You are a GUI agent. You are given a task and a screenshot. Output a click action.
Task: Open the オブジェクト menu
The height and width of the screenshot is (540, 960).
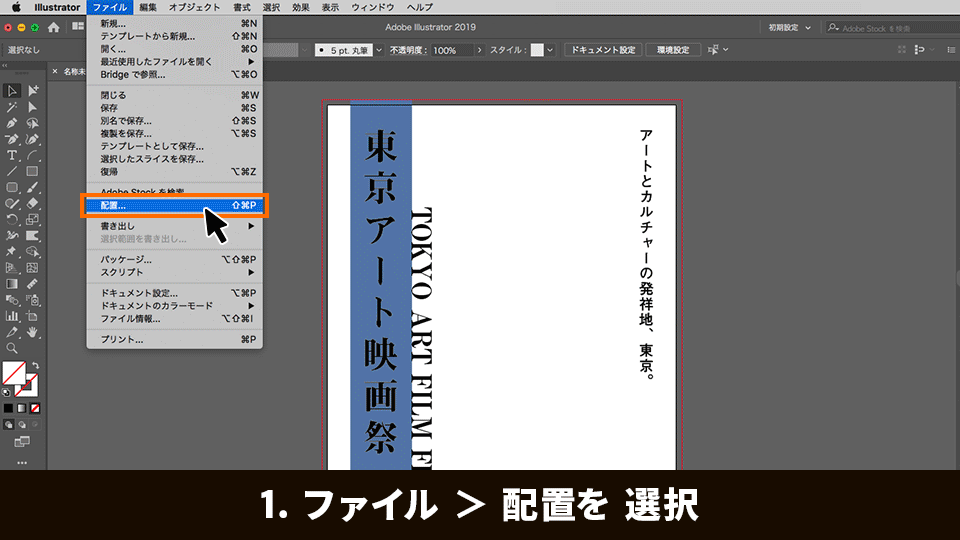pyautogui.click(x=194, y=7)
